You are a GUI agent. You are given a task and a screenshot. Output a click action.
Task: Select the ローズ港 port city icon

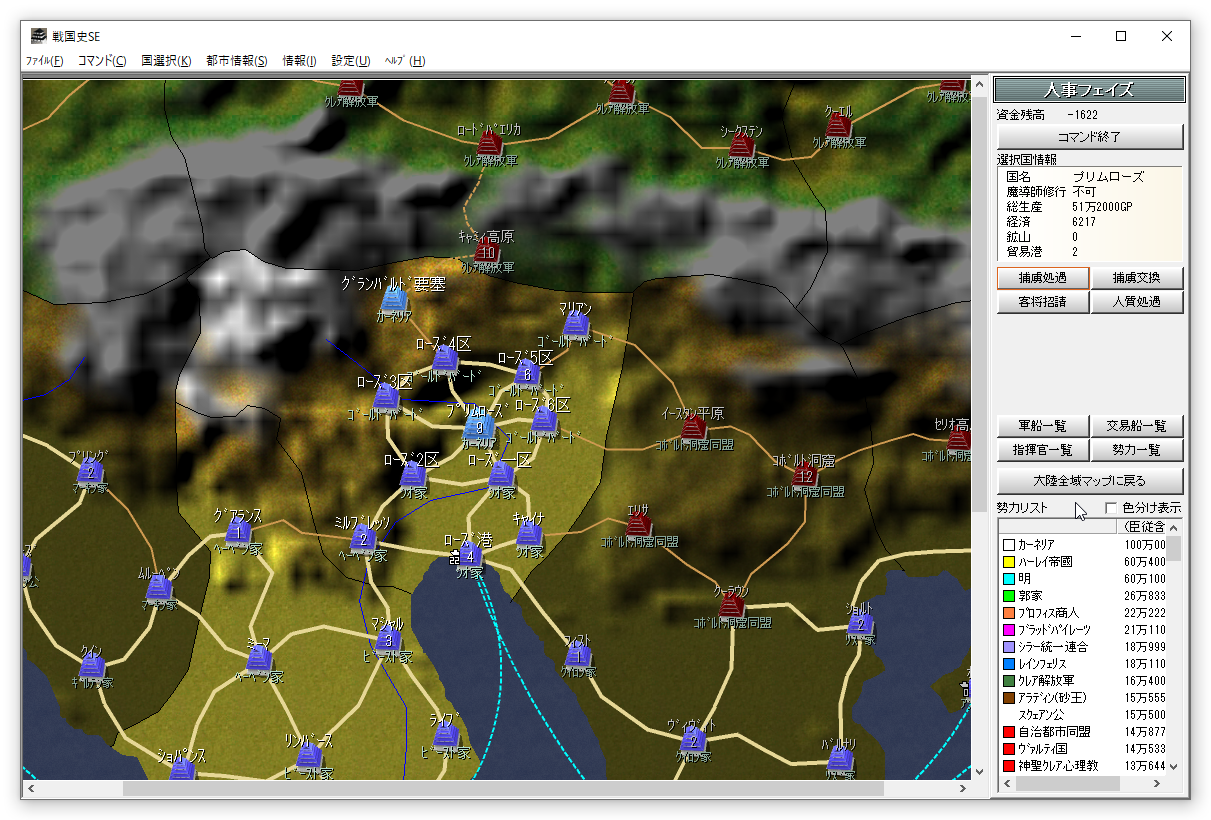pos(469,555)
